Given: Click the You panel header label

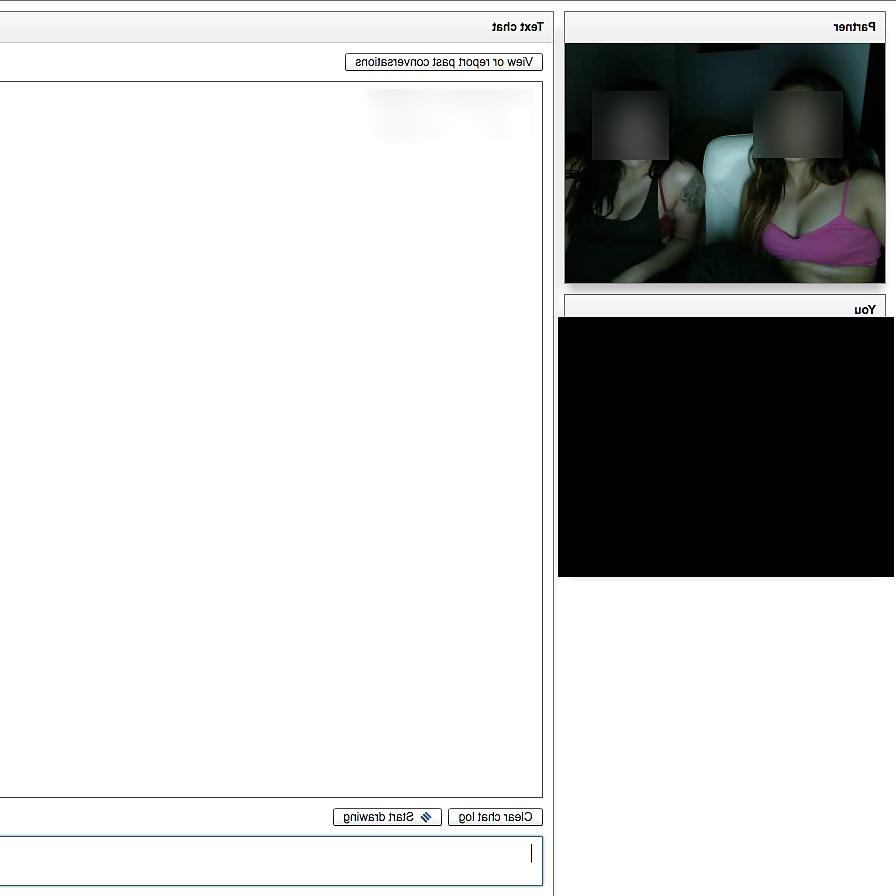Looking at the screenshot, I should coord(865,310).
